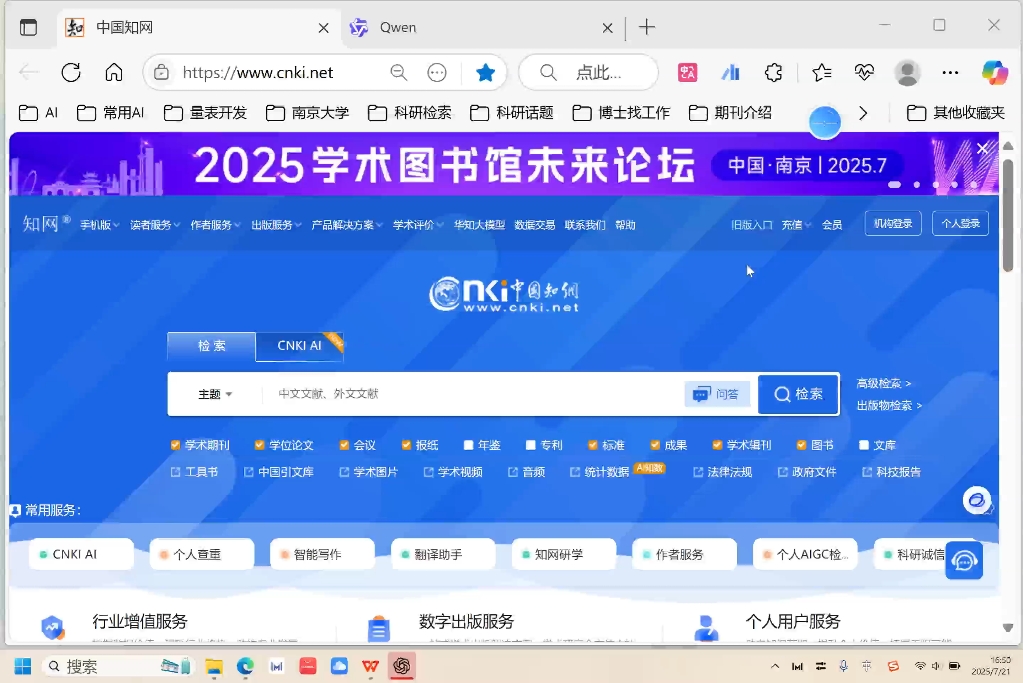Toggle the 会议 checkbox

pos(344,445)
